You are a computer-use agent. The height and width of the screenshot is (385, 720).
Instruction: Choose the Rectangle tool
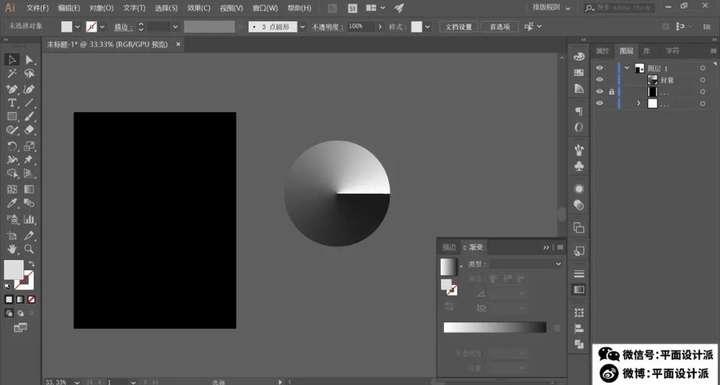tap(12, 116)
